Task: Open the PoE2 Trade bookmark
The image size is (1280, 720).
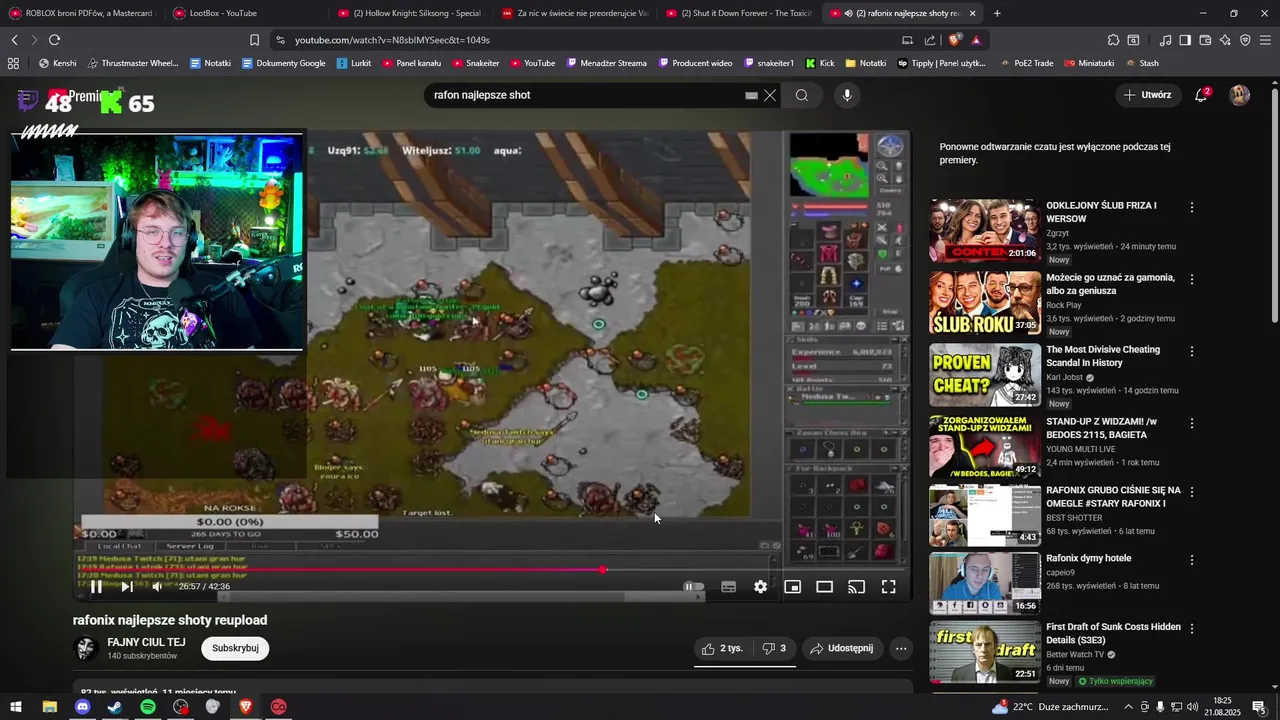Action: [x=1025, y=63]
